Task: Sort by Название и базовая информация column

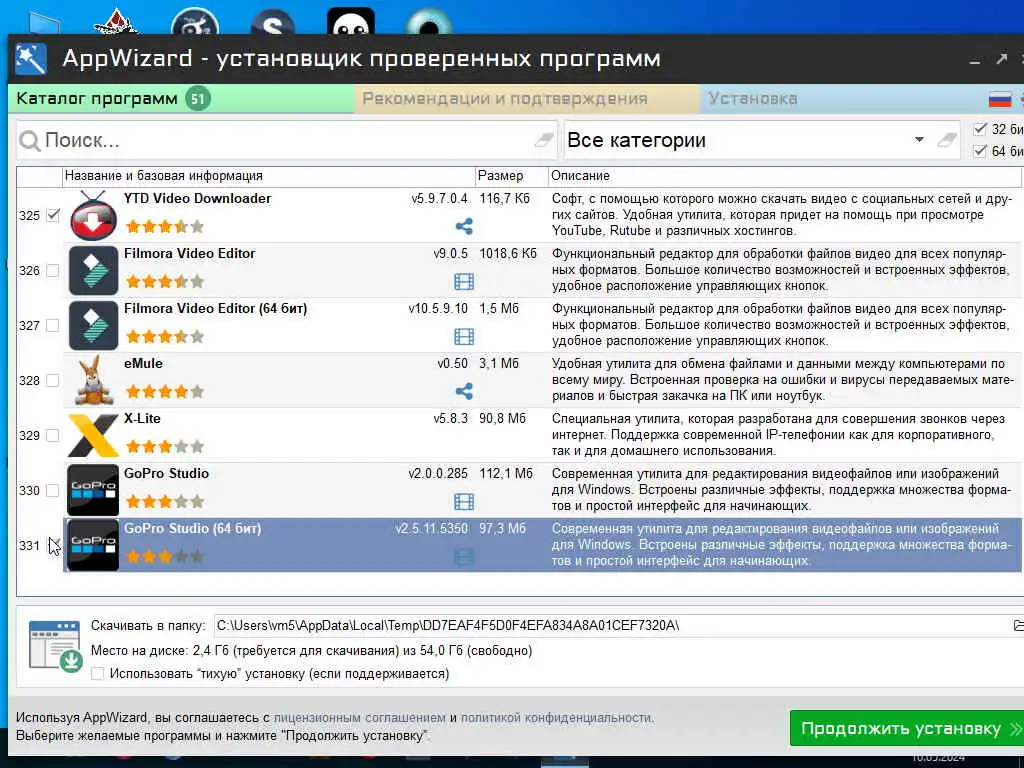Action: click(268, 176)
